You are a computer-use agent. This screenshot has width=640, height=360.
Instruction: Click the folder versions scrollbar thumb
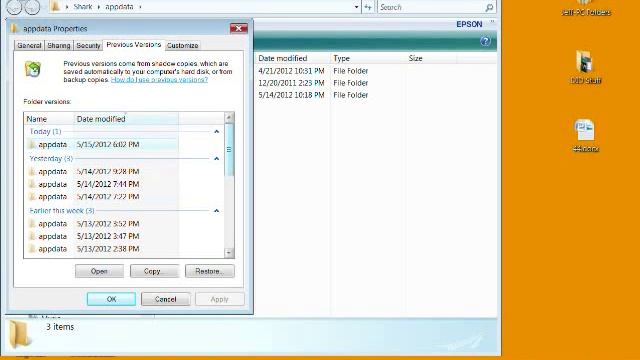tap(229, 149)
